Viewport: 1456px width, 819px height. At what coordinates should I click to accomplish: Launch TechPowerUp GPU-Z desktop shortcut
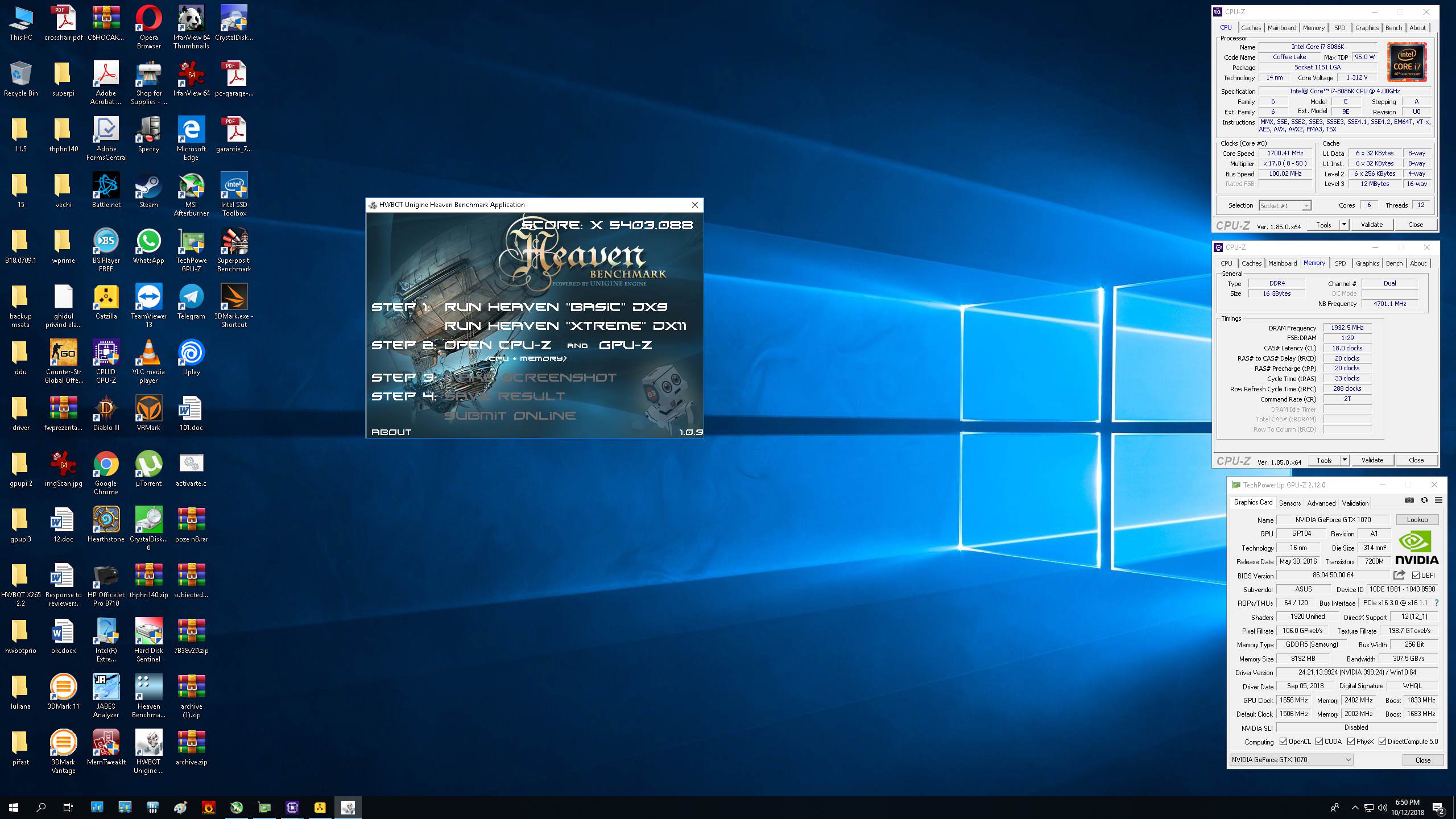[191, 250]
